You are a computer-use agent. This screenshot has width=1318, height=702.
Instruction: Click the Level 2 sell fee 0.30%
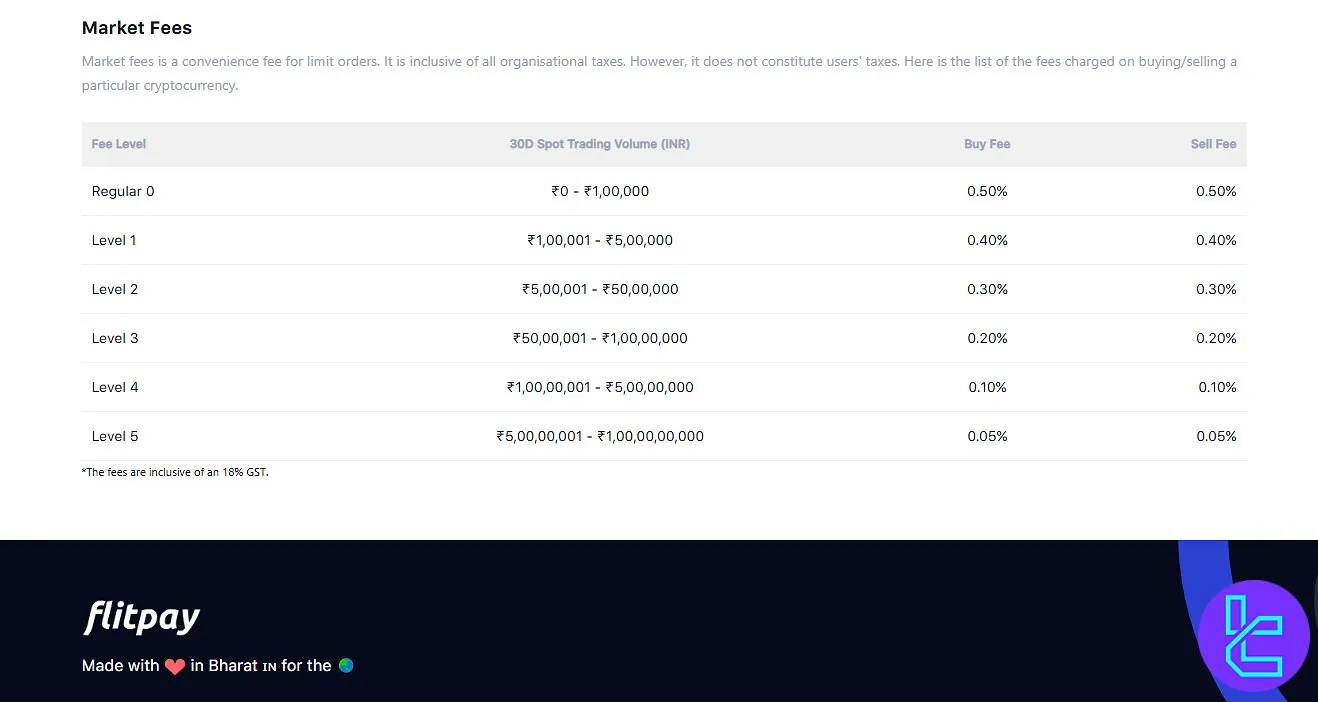1216,289
